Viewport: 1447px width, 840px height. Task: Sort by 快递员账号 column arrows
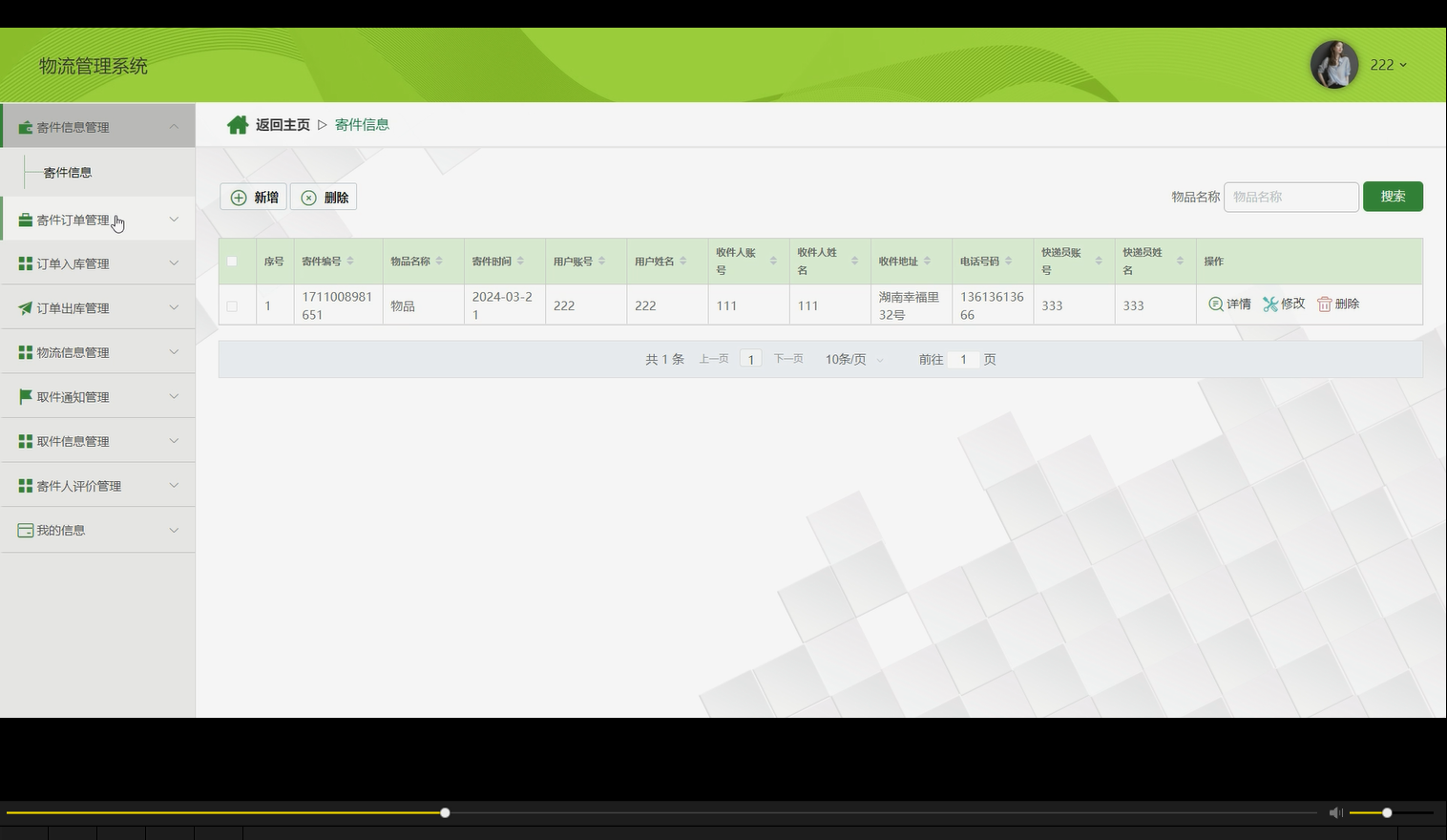1099,261
